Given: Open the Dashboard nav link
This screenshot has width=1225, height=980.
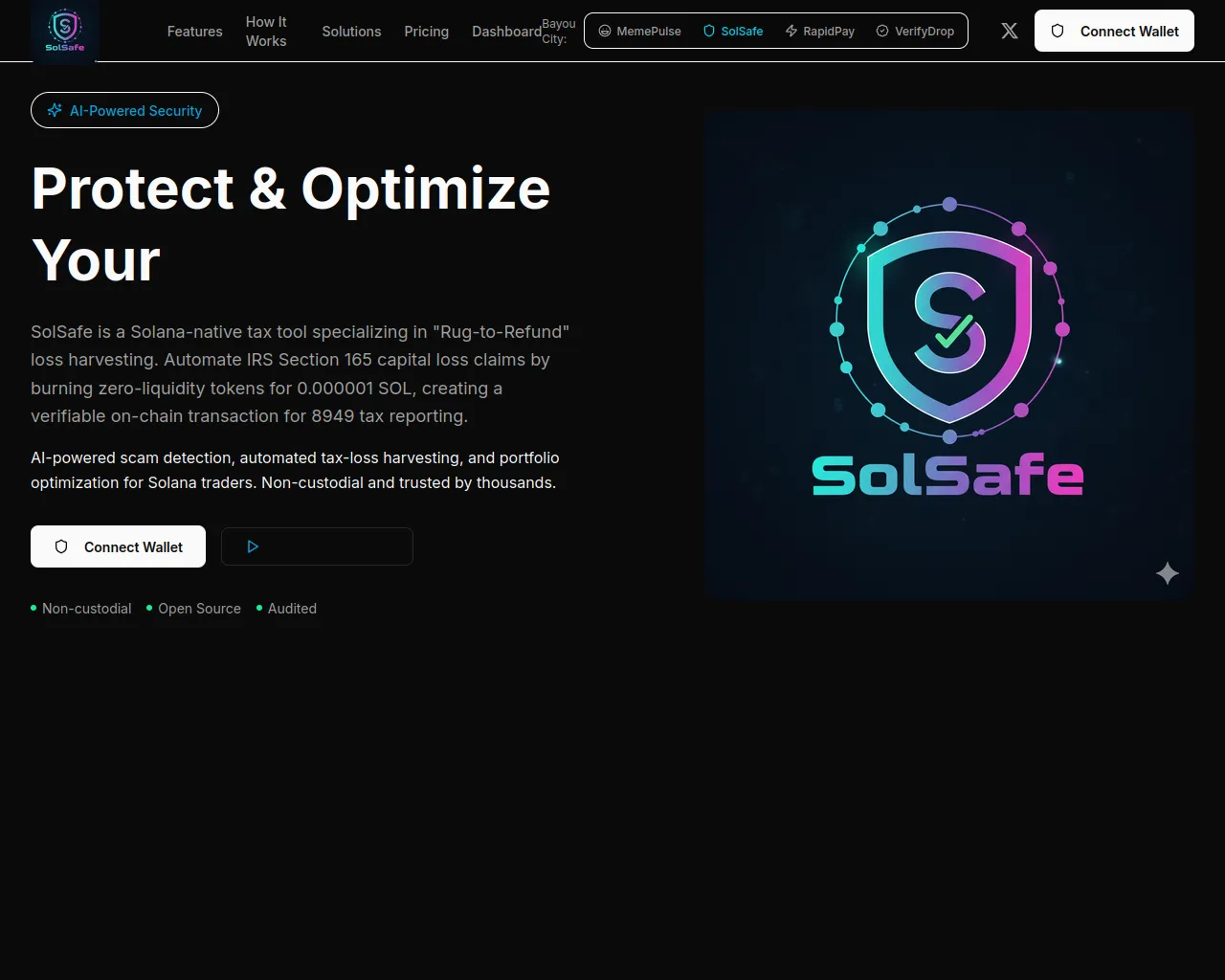Looking at the screenshot, I should point(506,32).
